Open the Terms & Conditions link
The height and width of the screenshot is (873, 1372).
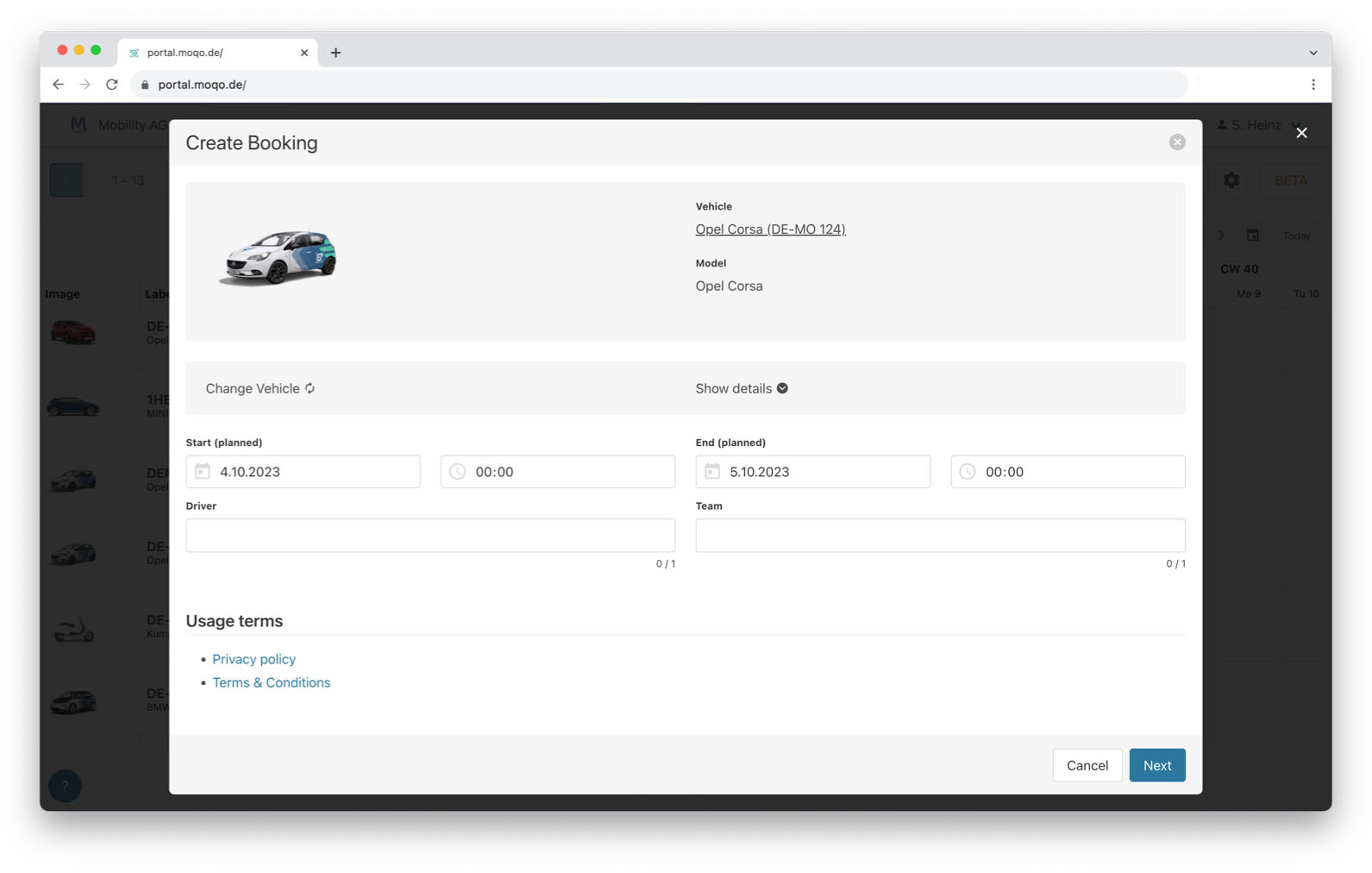pyautogui.click(x=271, y=682)
